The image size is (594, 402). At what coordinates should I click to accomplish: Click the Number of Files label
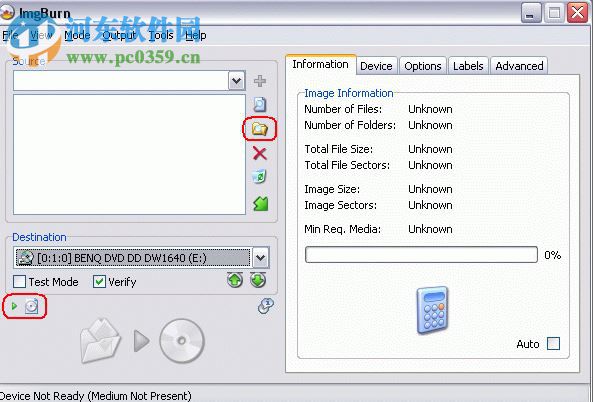343,109
